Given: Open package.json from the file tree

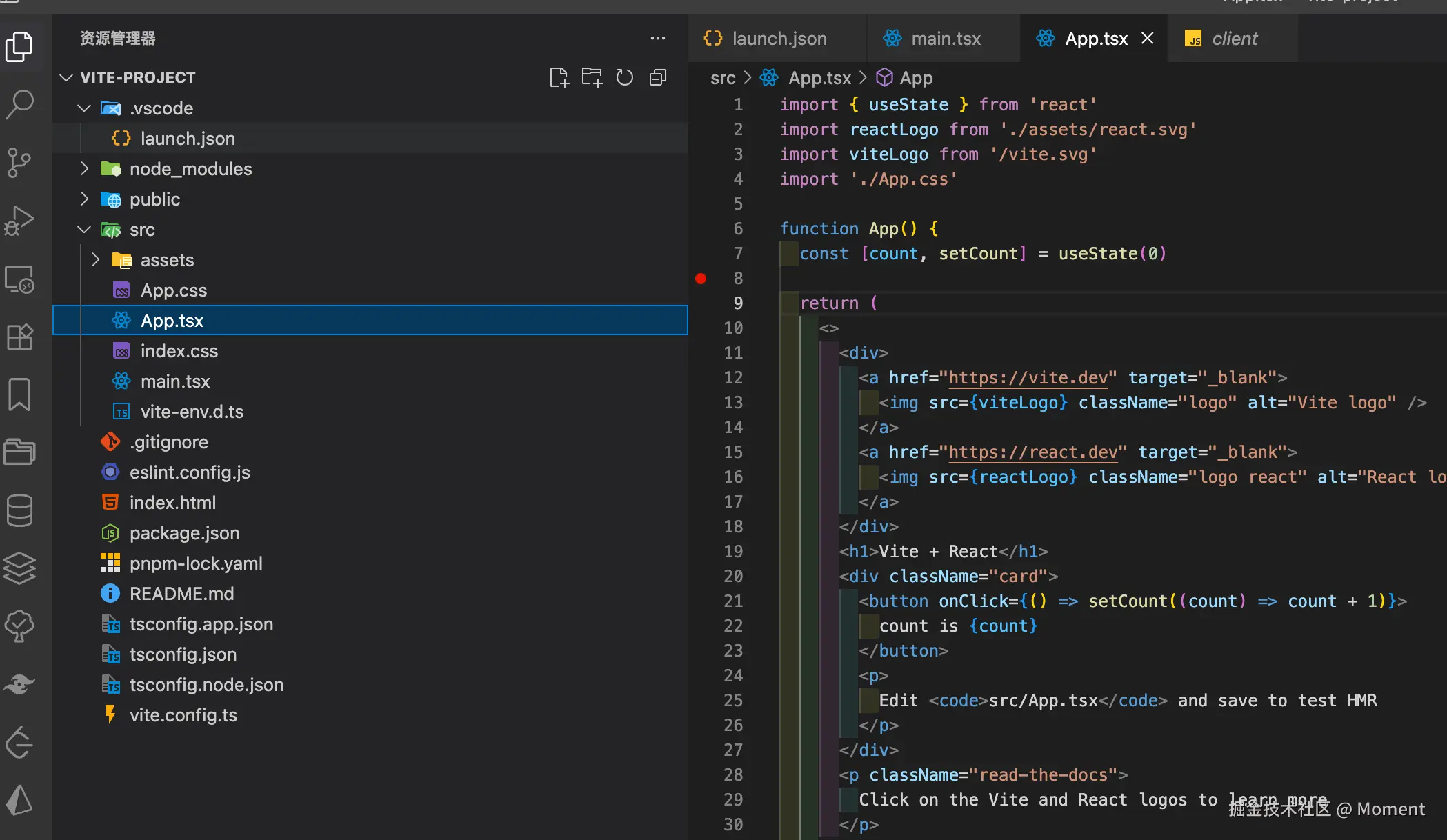Looking at the screenshot, I should click(184, 533).
